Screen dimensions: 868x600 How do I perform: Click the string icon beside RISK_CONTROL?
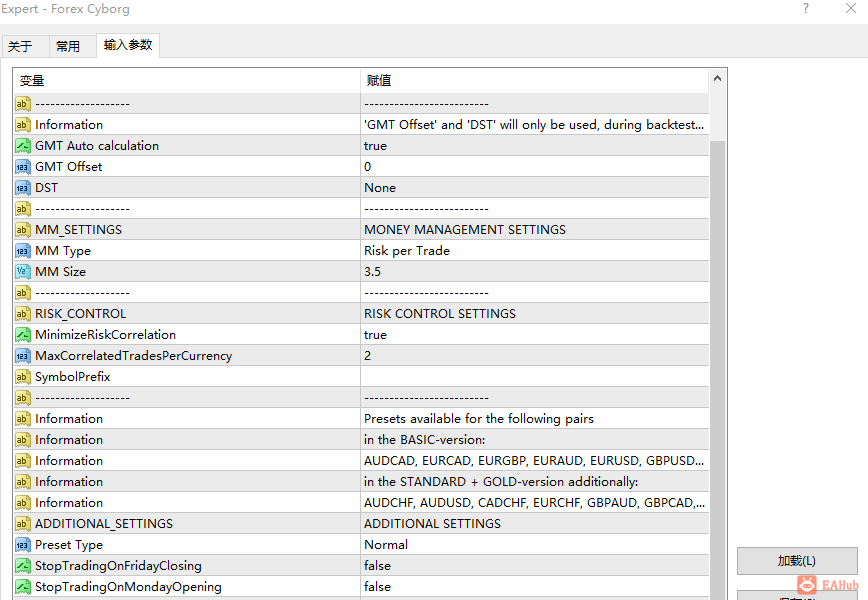(x=23, y=314)
